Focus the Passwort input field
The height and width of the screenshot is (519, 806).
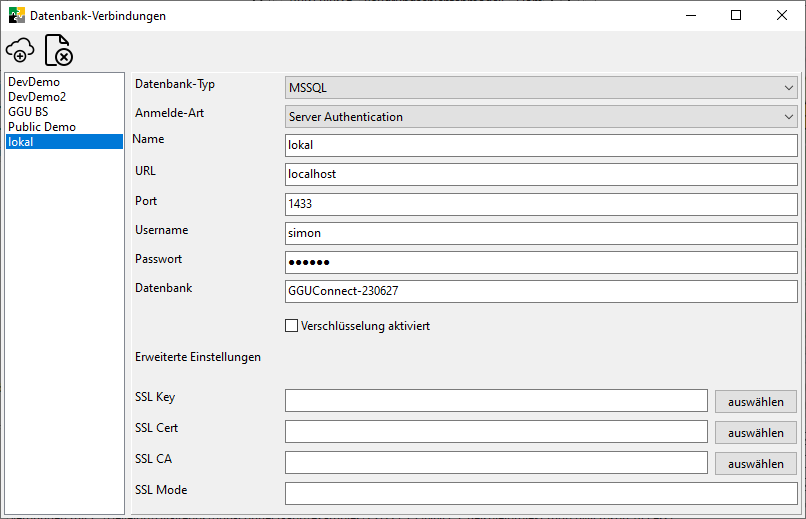click(x=541, y=262)
